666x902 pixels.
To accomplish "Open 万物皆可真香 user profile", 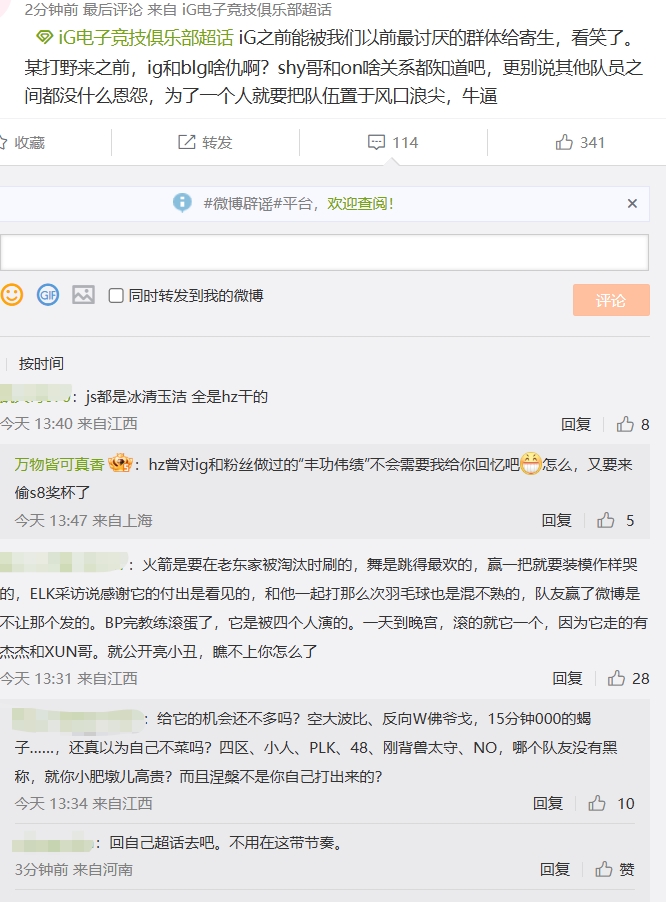I will coord(59,464).
